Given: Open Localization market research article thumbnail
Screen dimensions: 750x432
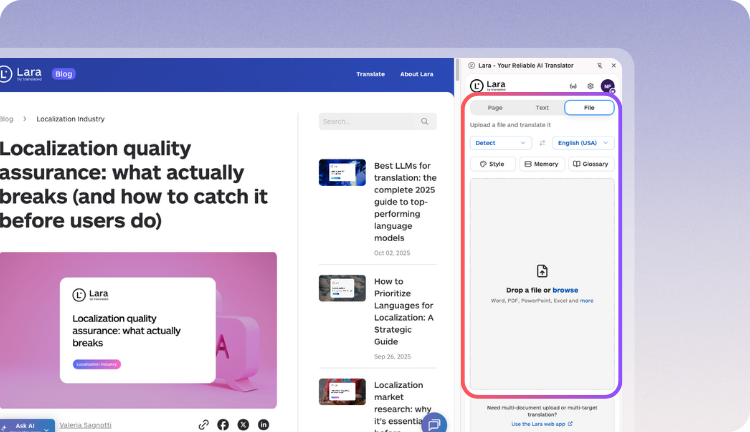Looking at the screenshot, I should click(342, 392).
